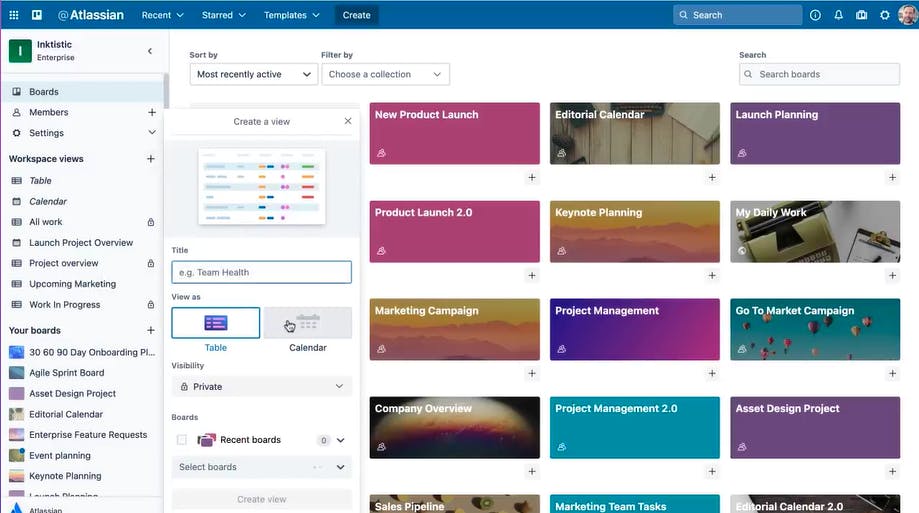Click plus button under Company Overview
This screenshot has height=513, width=919.
pos(532,471)
